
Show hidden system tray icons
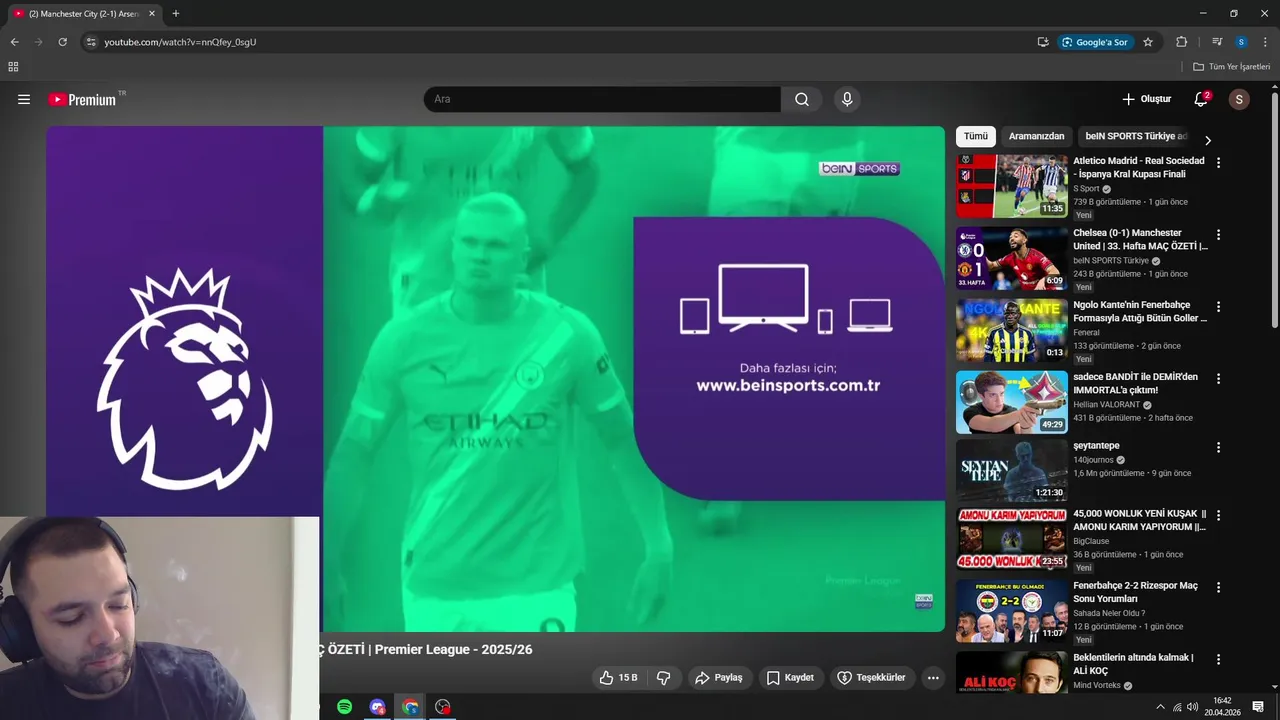tap(1160, 707)
